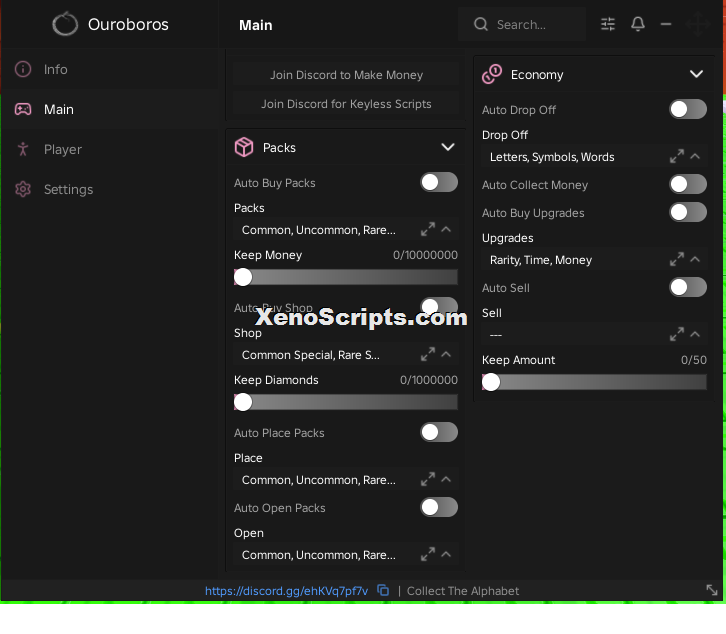Image resolution: width=726 pixels, height=634 pixels.
Task: Expand the Sell list fullscreen icon
Action: coord(676,334)
